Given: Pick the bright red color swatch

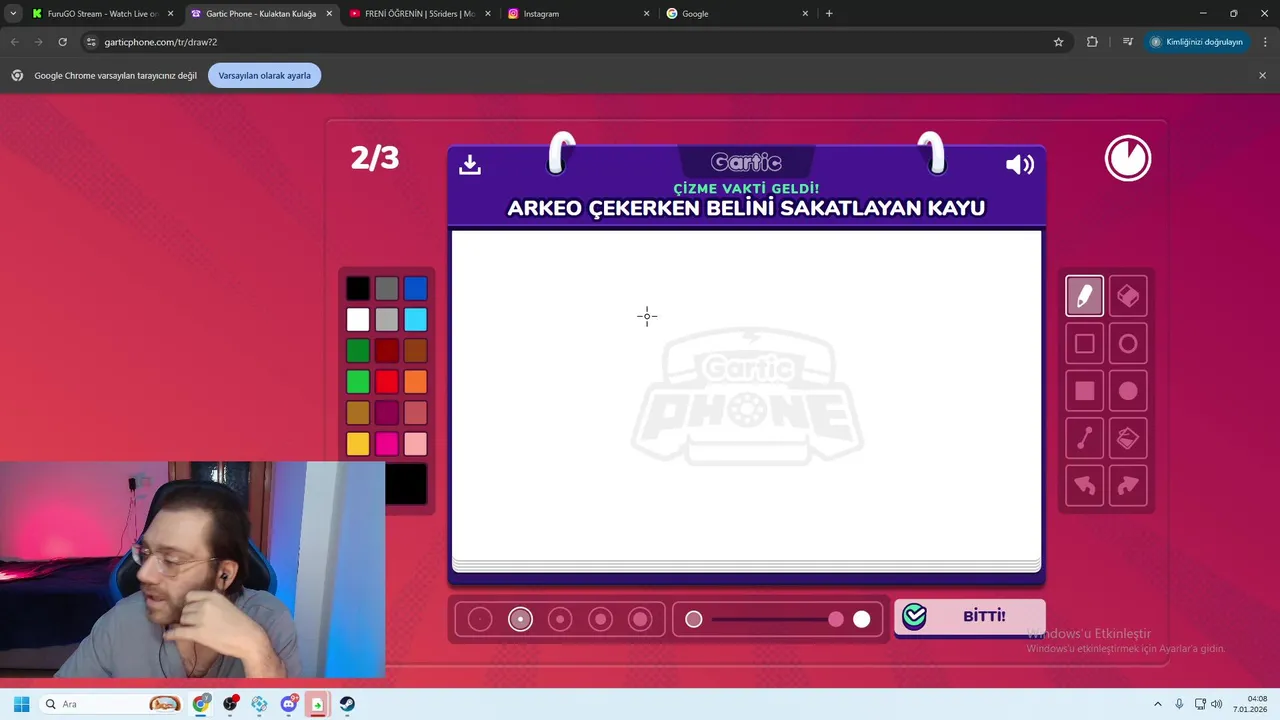Looking at the screenshot, I should (x=387, y=381).
